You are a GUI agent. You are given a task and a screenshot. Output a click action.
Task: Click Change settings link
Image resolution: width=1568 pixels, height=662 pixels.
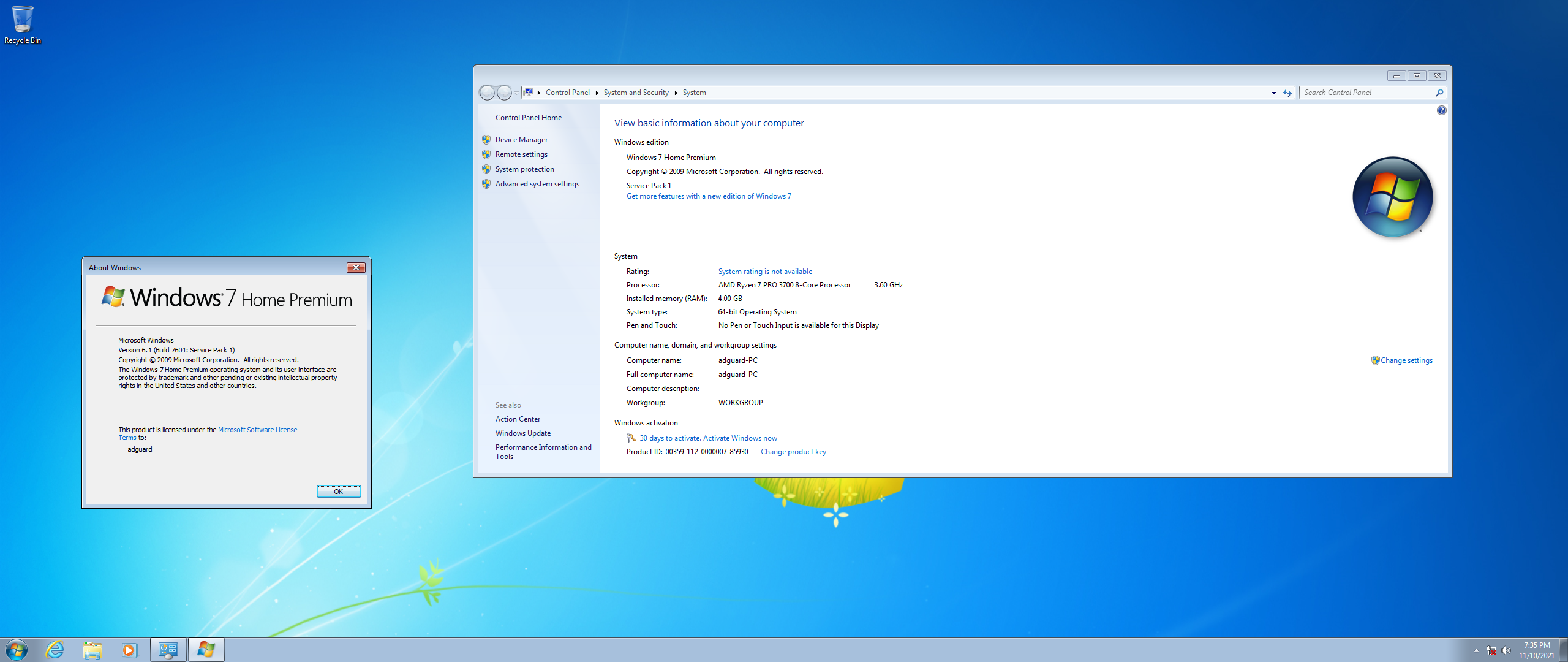coord(1406,360)
